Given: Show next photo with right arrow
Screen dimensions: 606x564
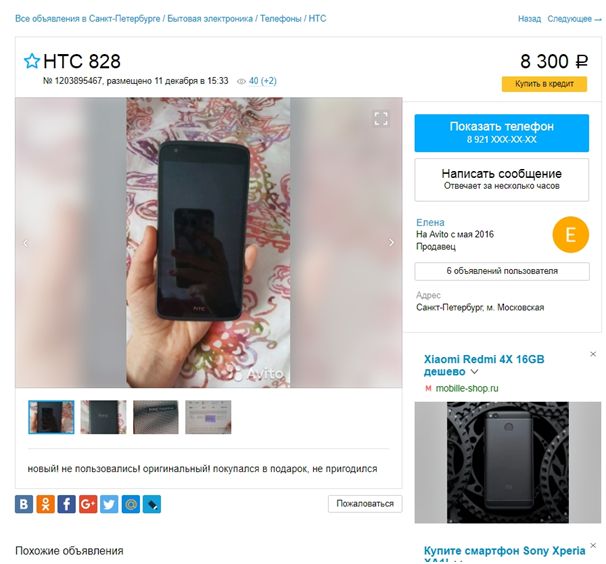Looking at the screenshot, I should point(391,242).
